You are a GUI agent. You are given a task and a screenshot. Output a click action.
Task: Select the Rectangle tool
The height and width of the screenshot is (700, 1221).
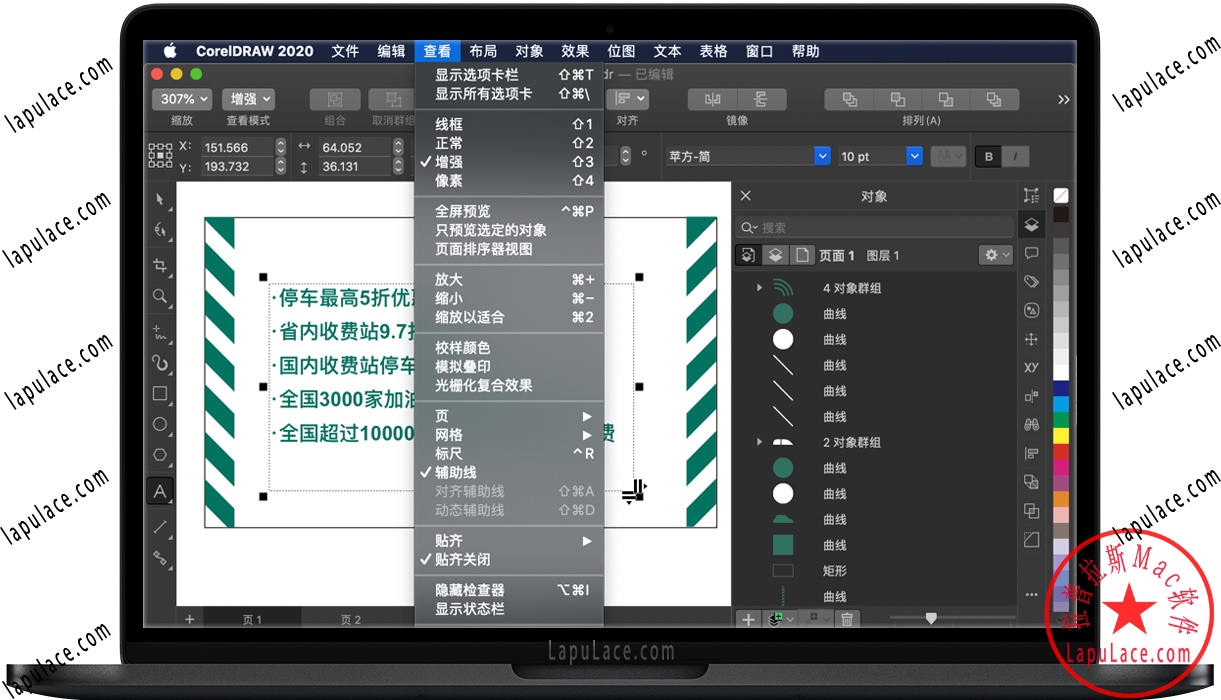[x=160, y=393]
